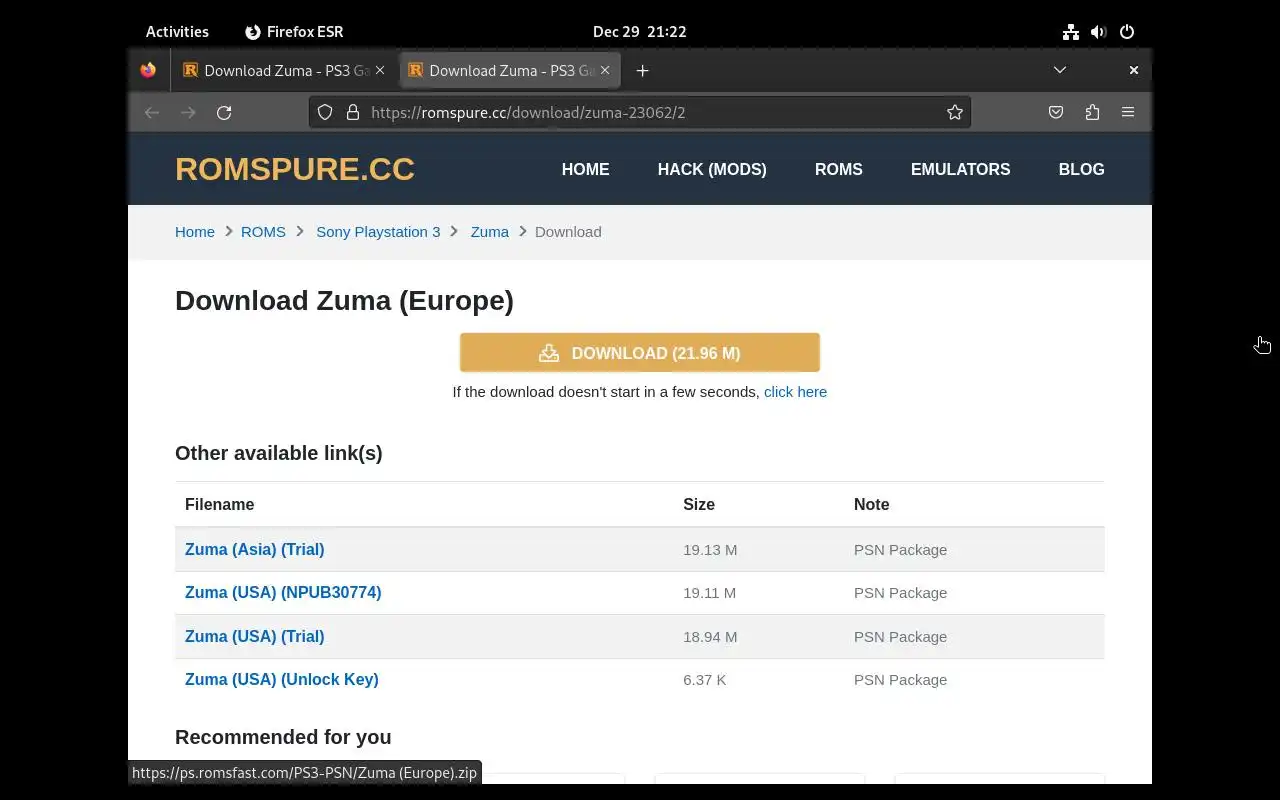
Task: Bookmark this page with the star
Action: coord(955,112)
